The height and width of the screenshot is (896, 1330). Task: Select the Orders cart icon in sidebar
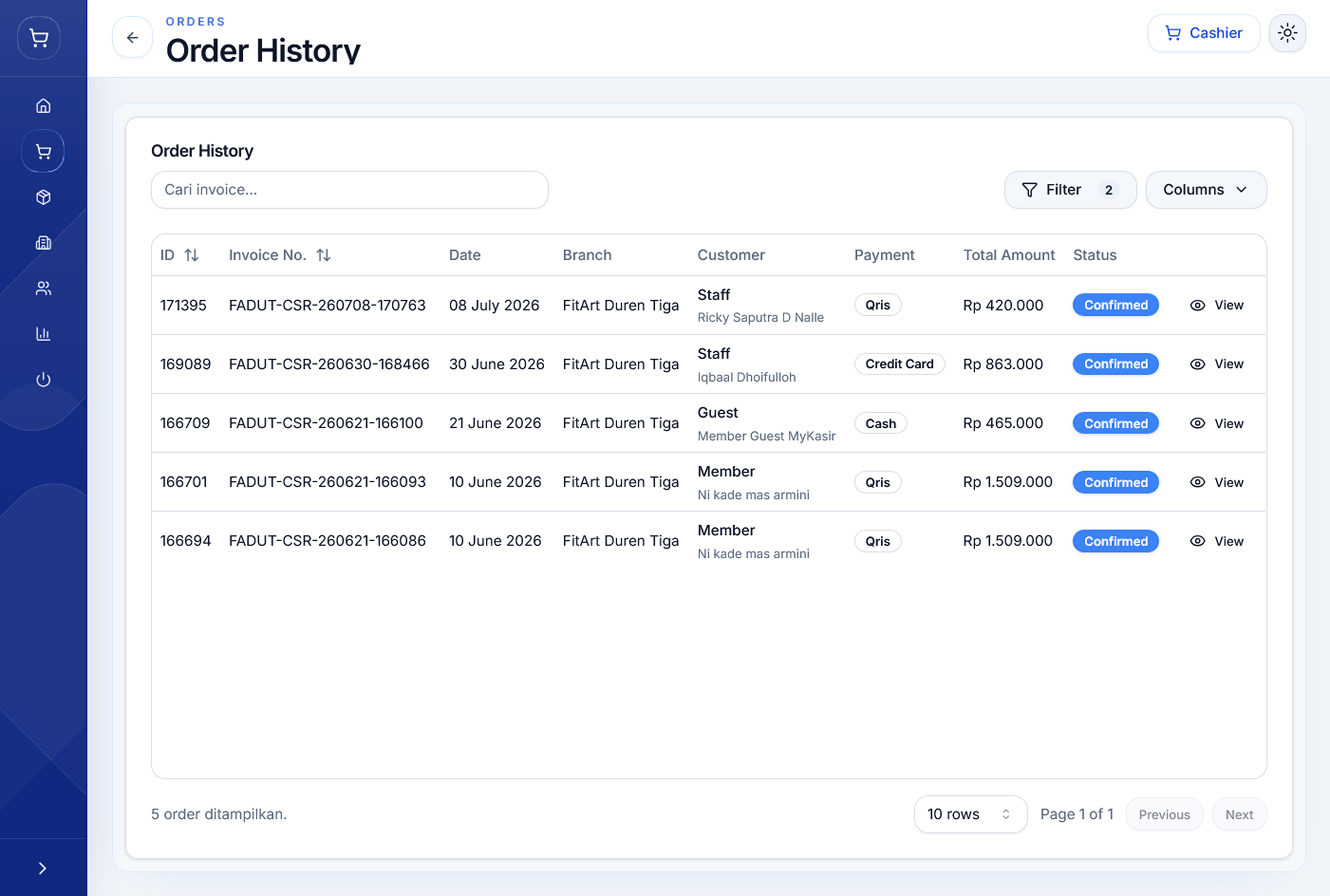tap(43, 152)
